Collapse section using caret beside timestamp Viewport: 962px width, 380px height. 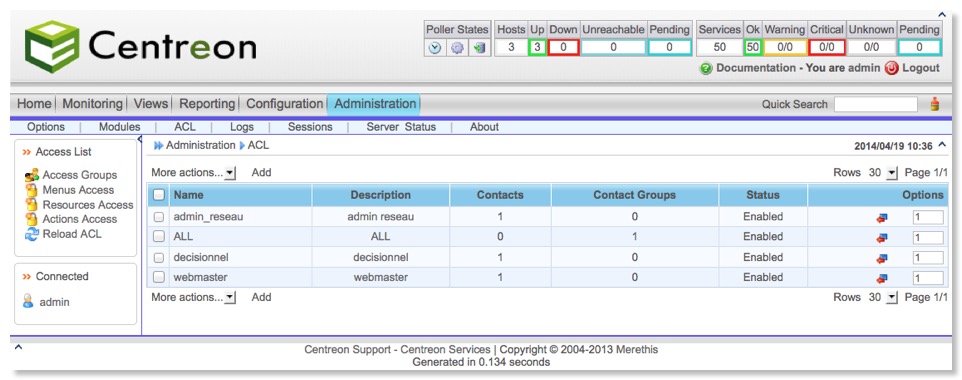(942, 145)
